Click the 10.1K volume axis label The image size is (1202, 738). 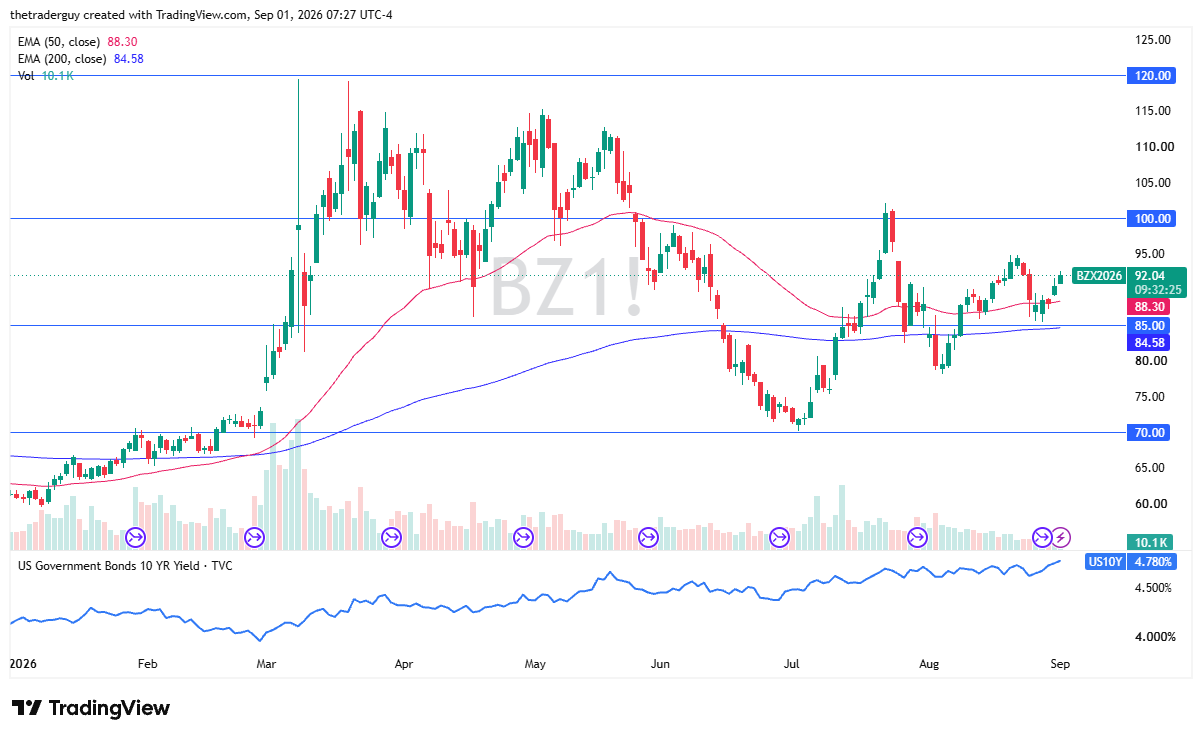coord(1153,541)
